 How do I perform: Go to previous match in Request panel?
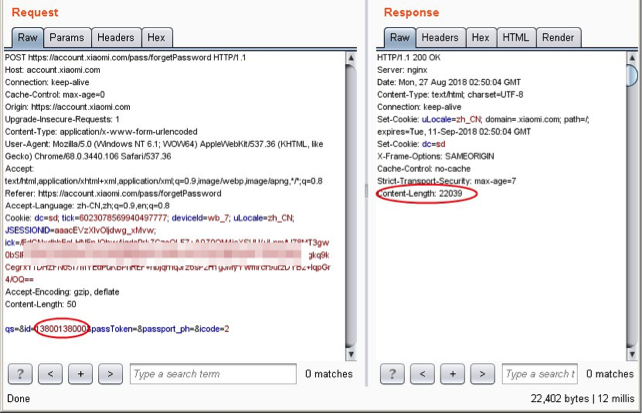pos(51,374)
